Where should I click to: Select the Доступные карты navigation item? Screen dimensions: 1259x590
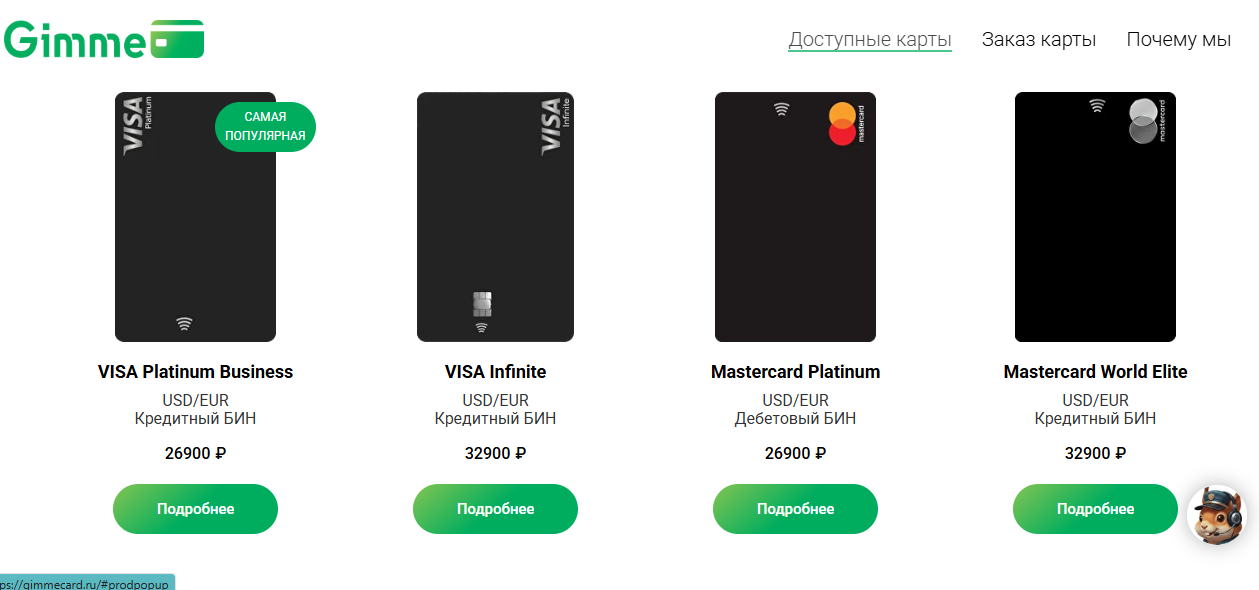tap(869, 39)
